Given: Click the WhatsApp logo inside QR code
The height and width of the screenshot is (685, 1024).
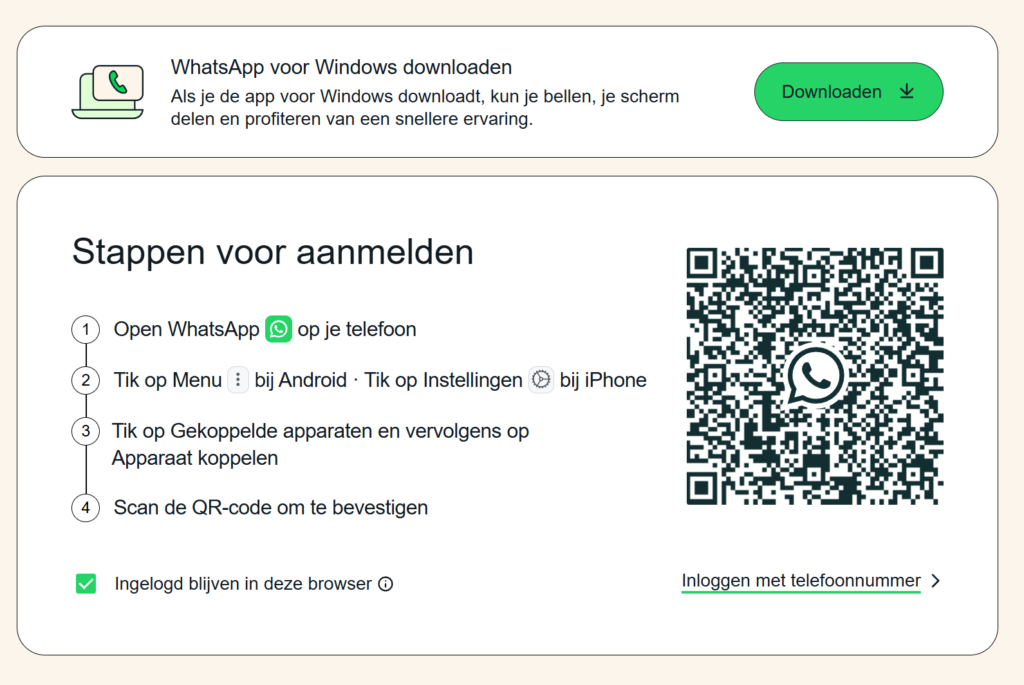Looking at the screenshot, I should 814,376.
